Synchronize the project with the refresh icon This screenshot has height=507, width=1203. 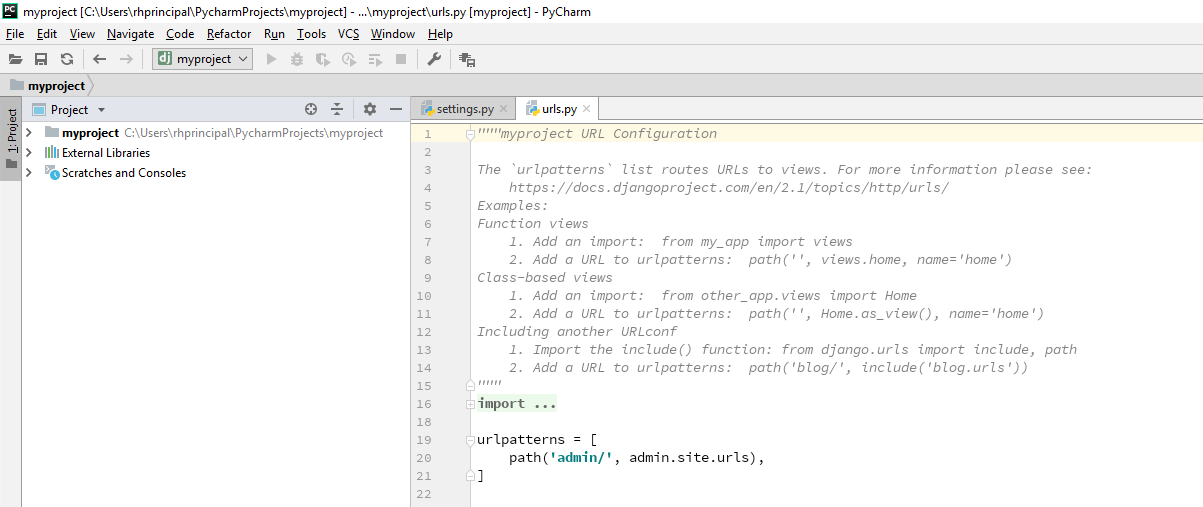click(x=66, y=60)
